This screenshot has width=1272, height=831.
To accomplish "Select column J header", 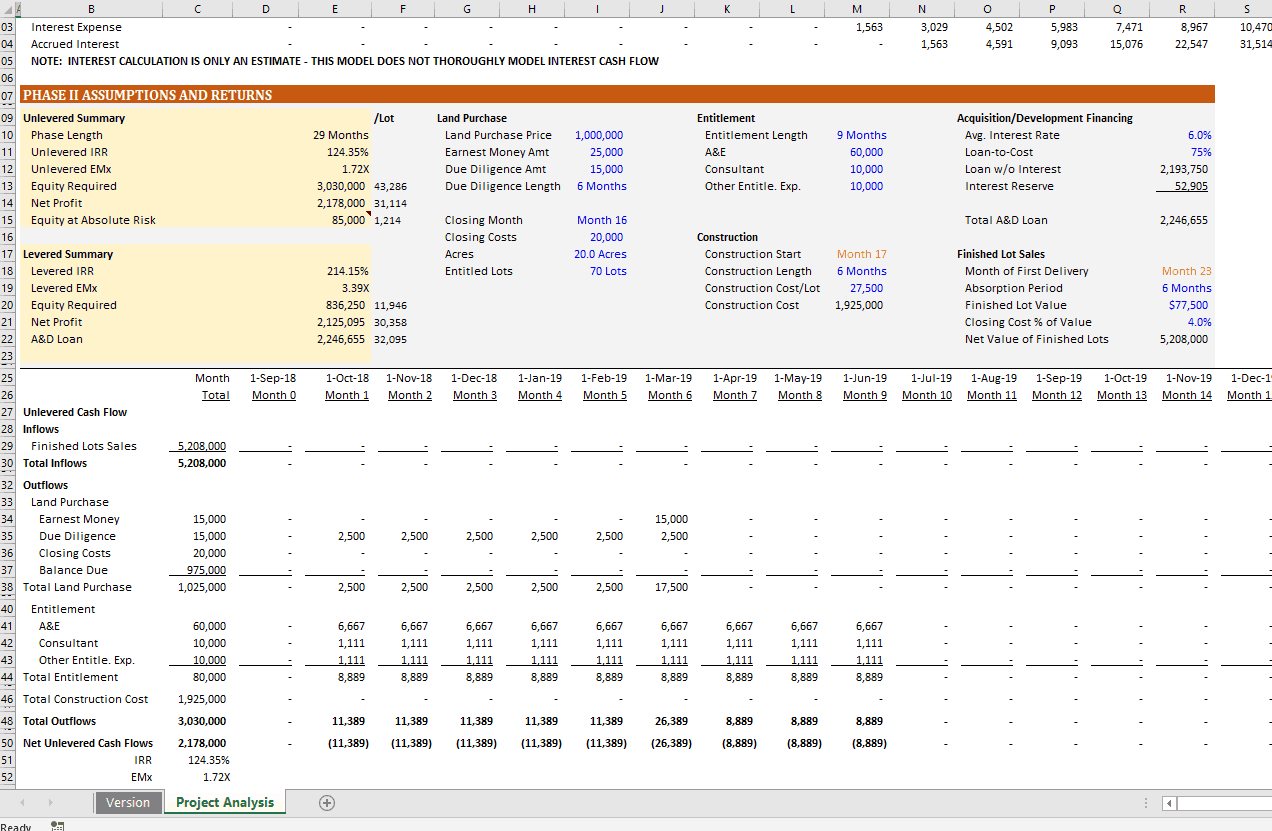I will coord(662,9).
